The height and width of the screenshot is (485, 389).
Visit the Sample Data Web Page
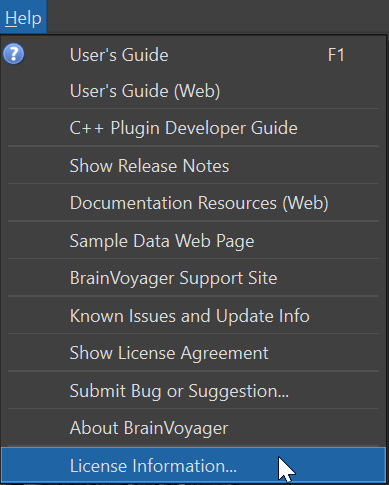pyautogui.click(x=193, y=241)
